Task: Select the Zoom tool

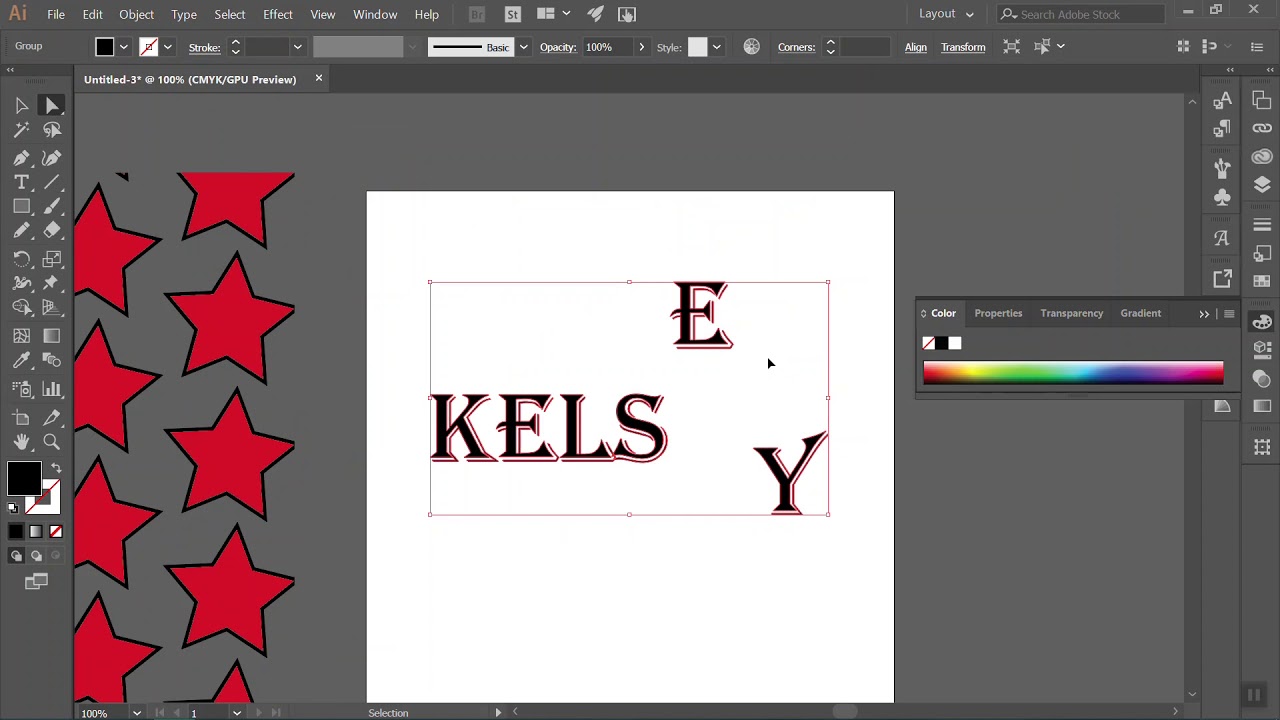Action: pyautogui.click(x=52, y=442)
